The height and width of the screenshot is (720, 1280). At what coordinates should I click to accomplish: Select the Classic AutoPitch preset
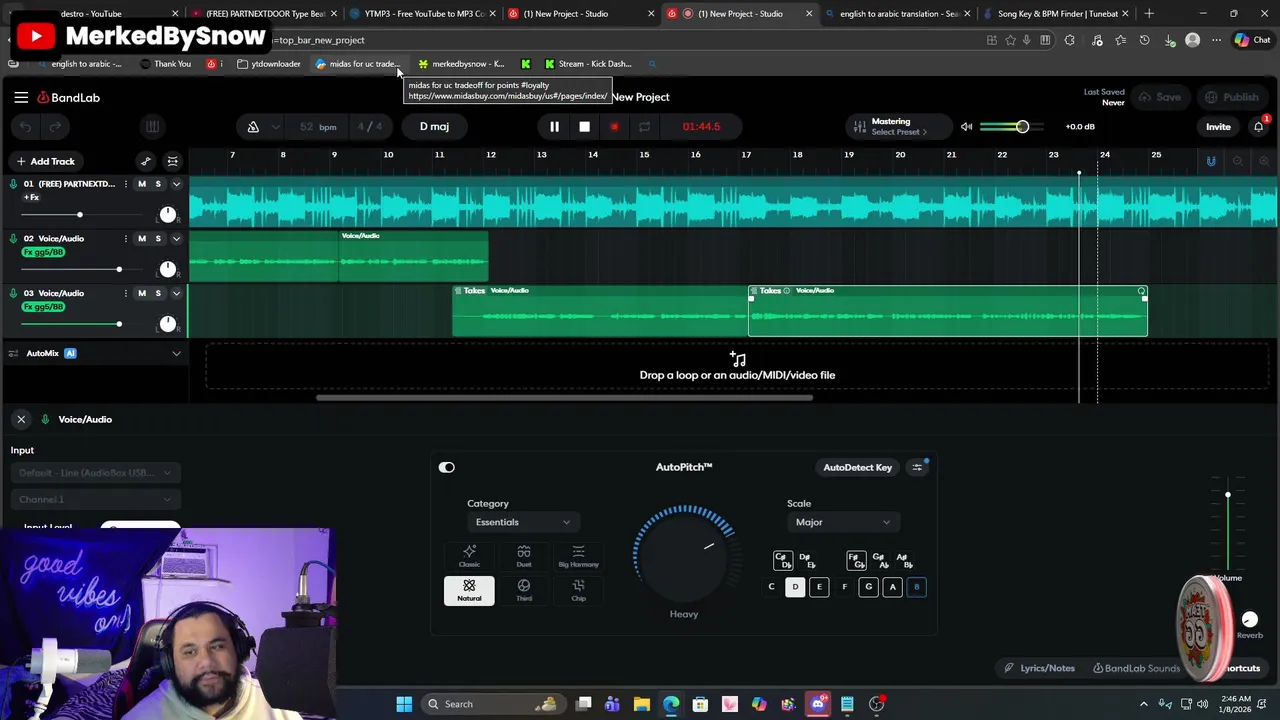(x=469, y=556)
